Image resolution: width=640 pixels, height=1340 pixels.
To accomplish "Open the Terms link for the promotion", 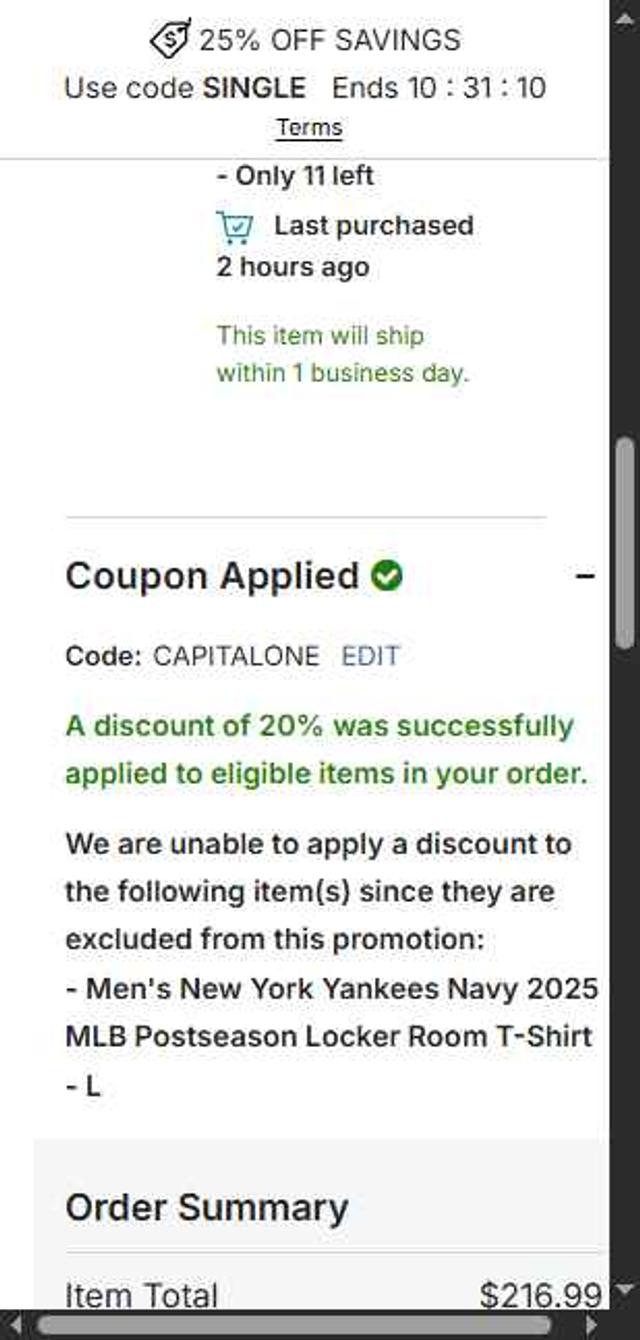I will coord(309,128).
